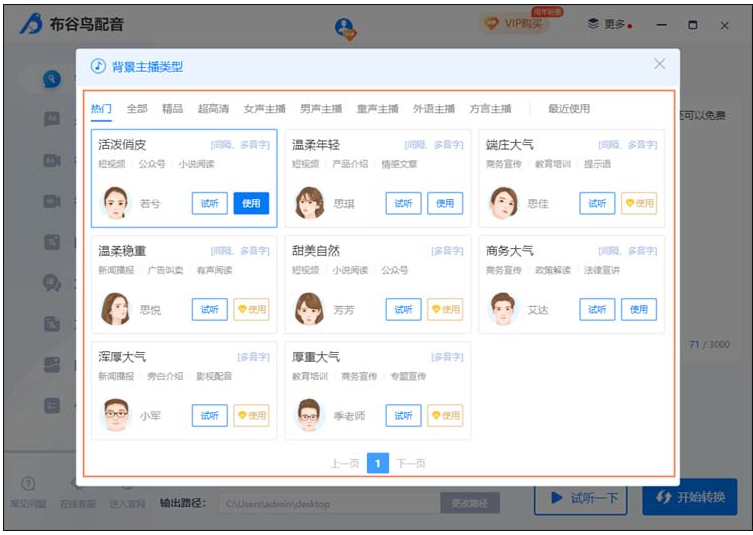Select the 小军 male anchor avatar

(x=116, y=415)
